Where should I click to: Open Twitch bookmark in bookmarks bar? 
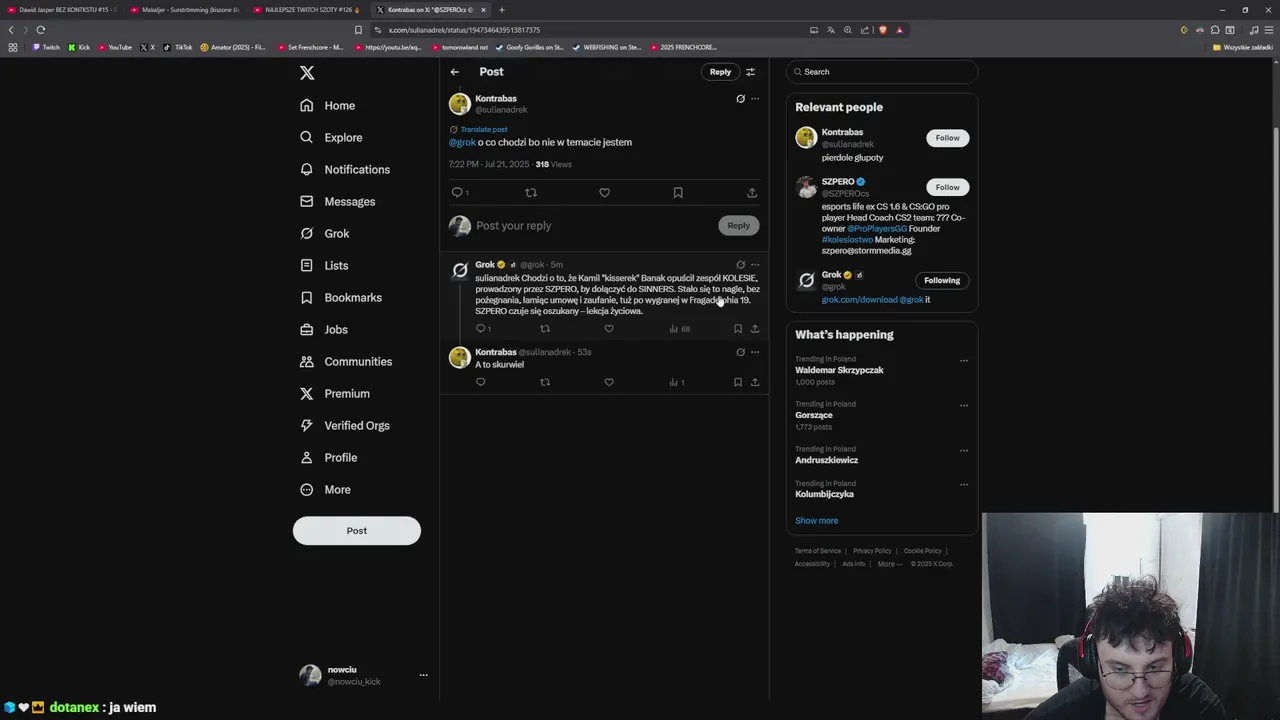(46, 47)
